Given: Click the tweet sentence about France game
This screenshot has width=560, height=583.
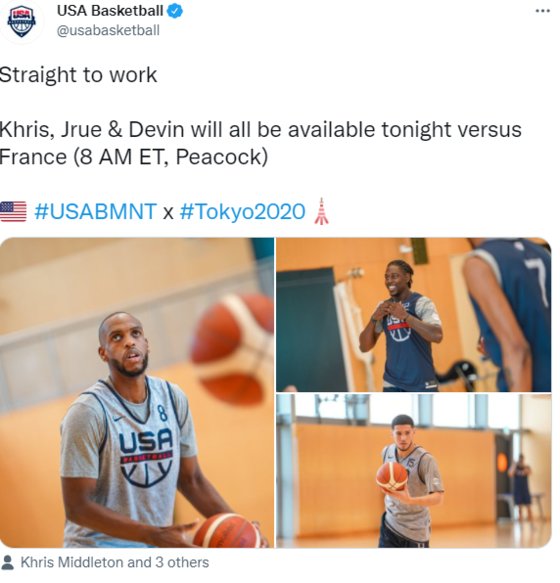Looking at the screenshot, I should tap(260, 143).
